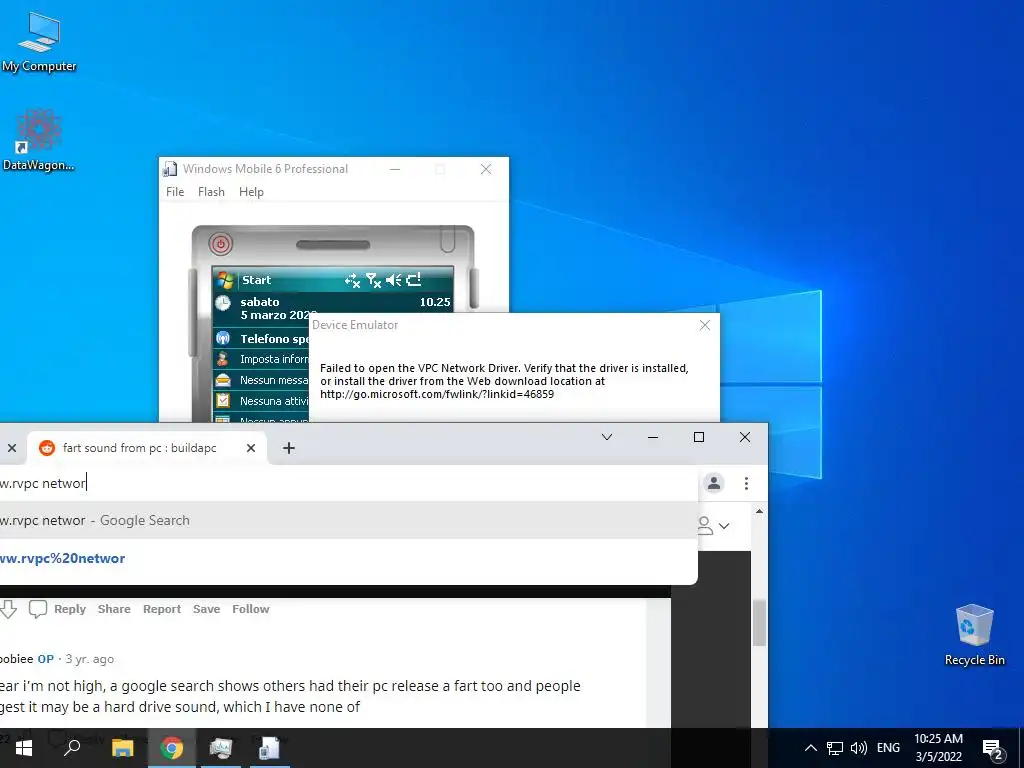The width and height of the screenshot is (1024, 768).
Task: Open Chrome profile avatar button
Action: point(714,483)
